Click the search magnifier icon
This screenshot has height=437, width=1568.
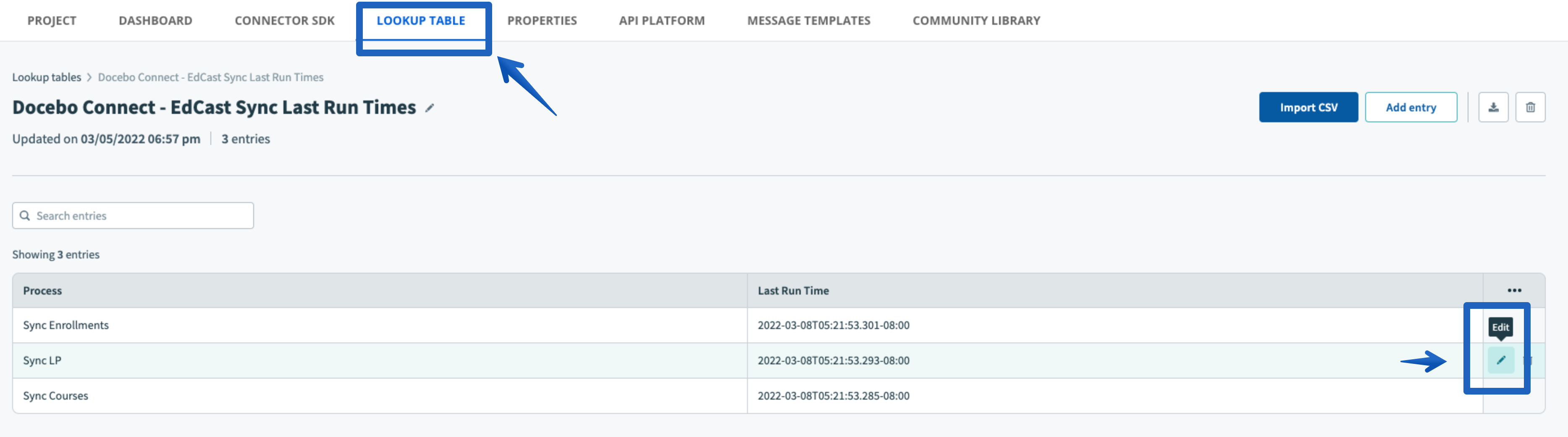click(x=25, y=216)
